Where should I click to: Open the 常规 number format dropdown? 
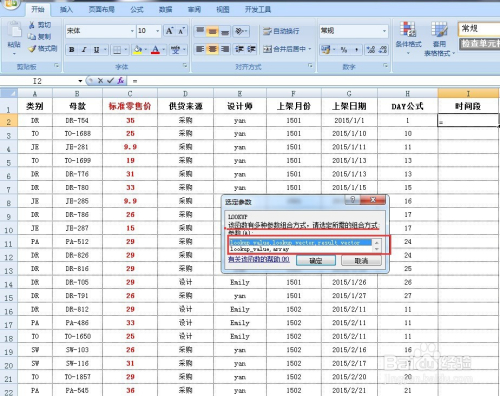click(384, 31)
